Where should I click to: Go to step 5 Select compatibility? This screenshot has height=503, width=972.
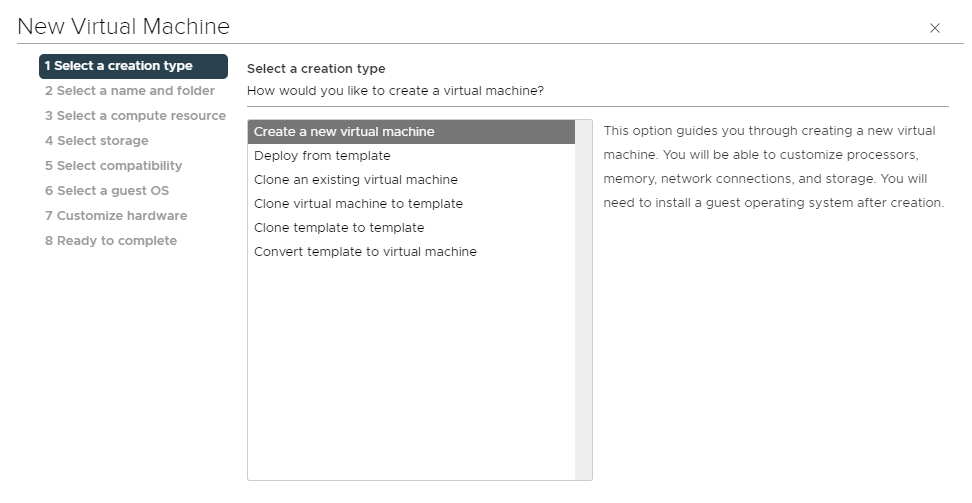pyautogui.click(x=113, y=166)
